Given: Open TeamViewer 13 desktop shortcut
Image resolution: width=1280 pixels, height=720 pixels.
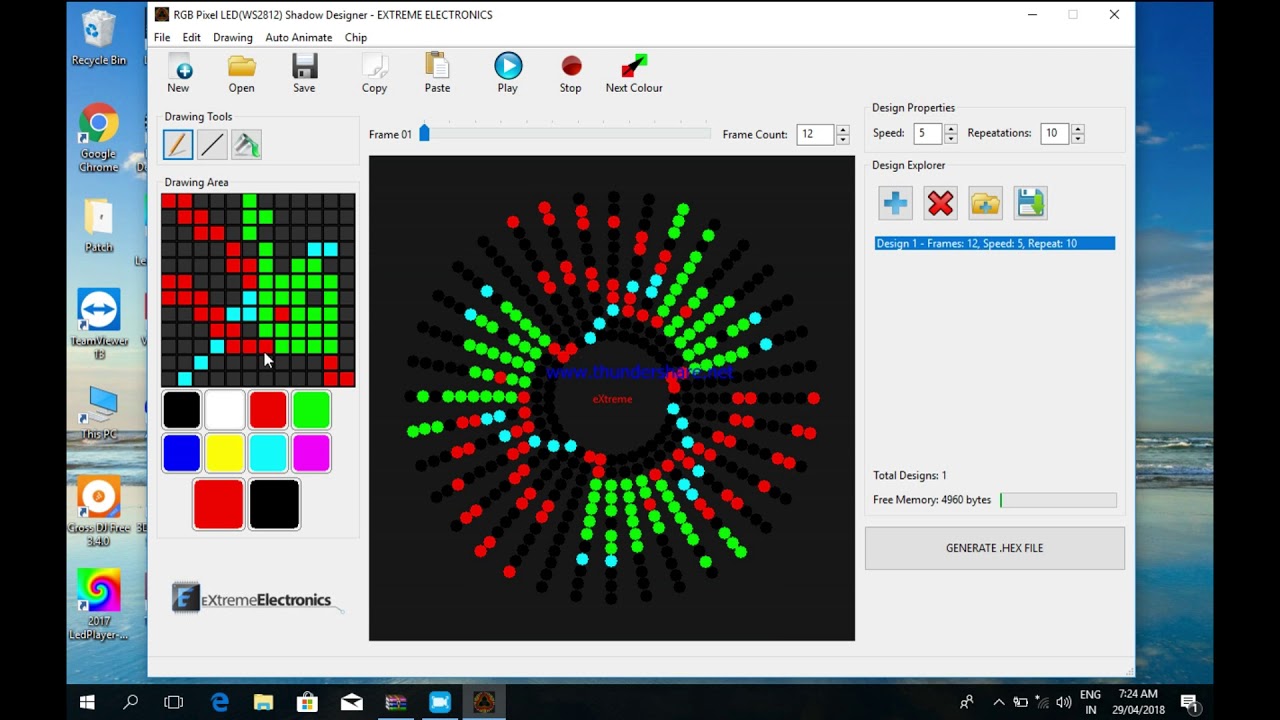Looking at the screenshot, I should pos(99,324).
